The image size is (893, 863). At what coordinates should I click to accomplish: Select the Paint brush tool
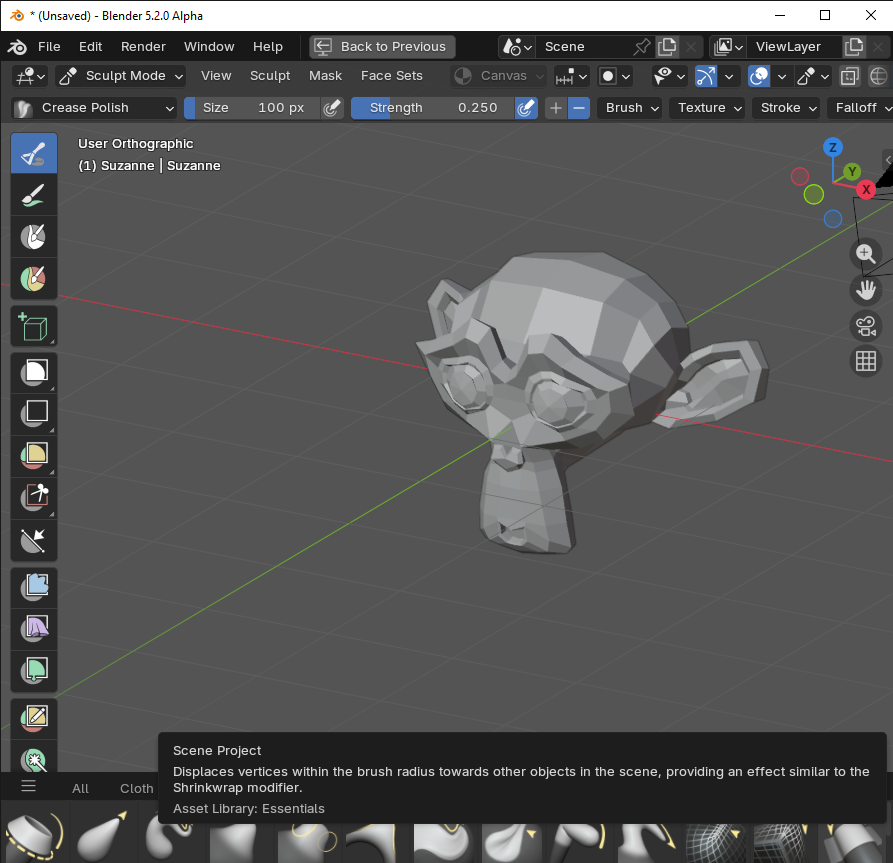[34, 195]
